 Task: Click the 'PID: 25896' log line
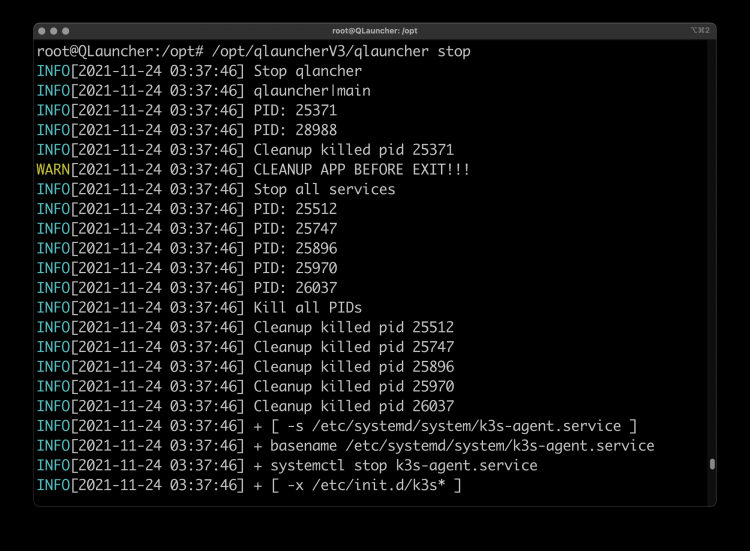(x=295, y=248)
